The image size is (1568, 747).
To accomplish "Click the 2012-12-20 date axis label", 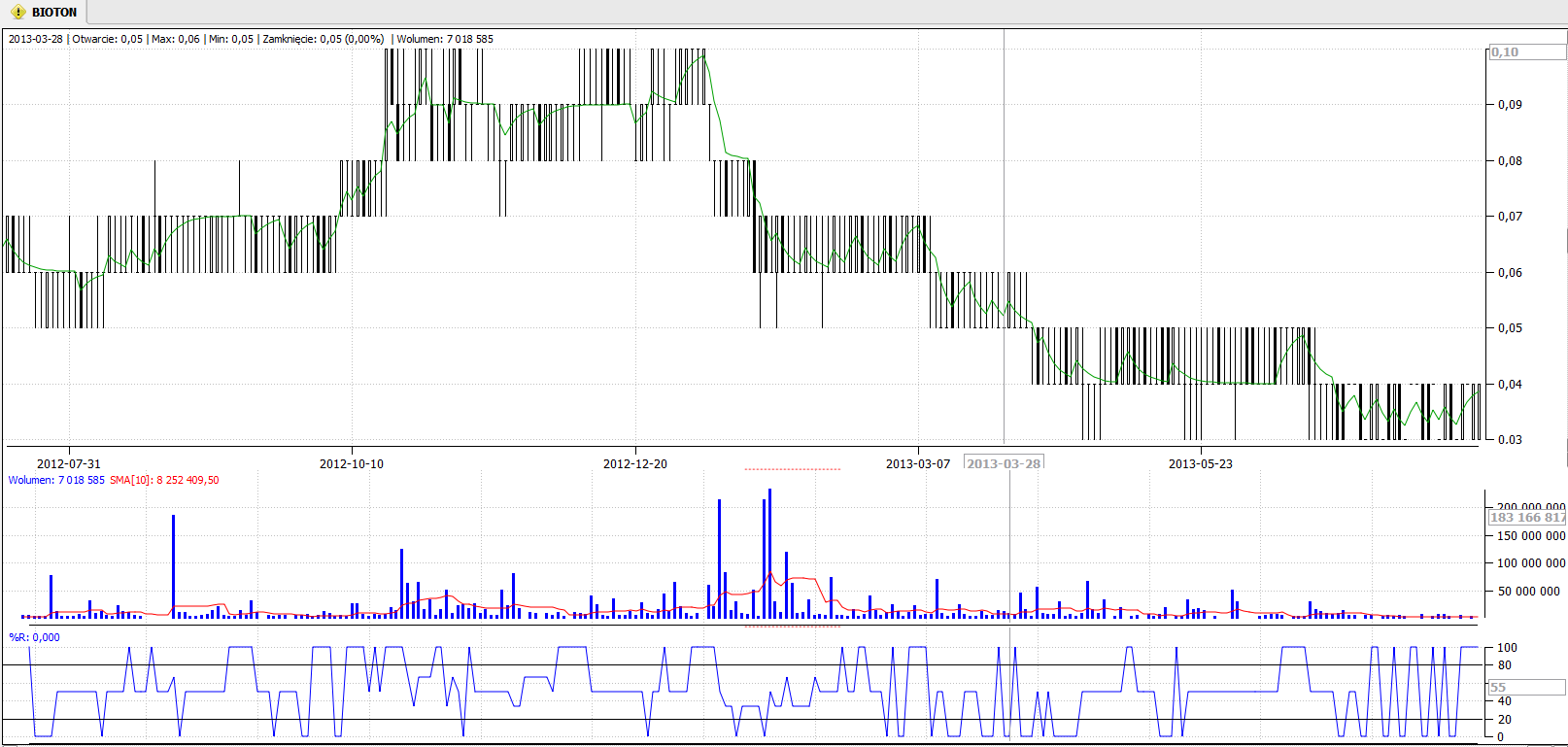I will click(x=635, y=464).
